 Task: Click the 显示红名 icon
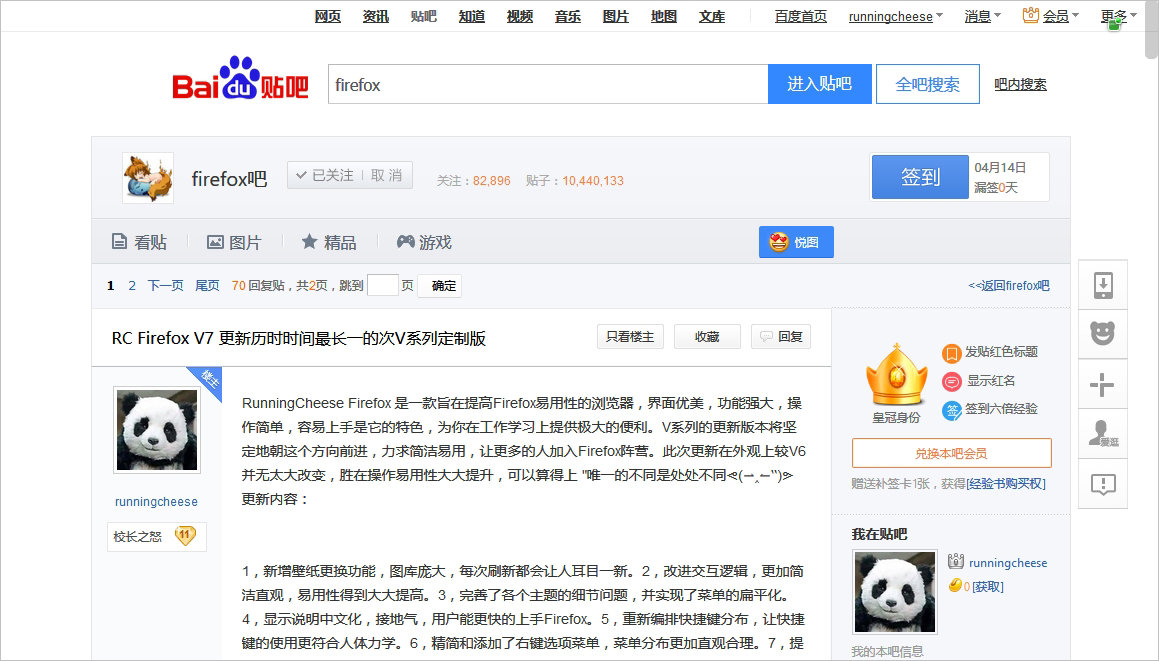(951, 382)
